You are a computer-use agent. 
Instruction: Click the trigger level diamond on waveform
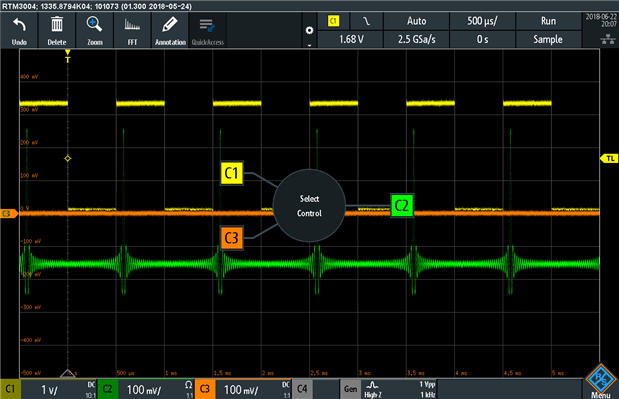[x=68, y=159]
